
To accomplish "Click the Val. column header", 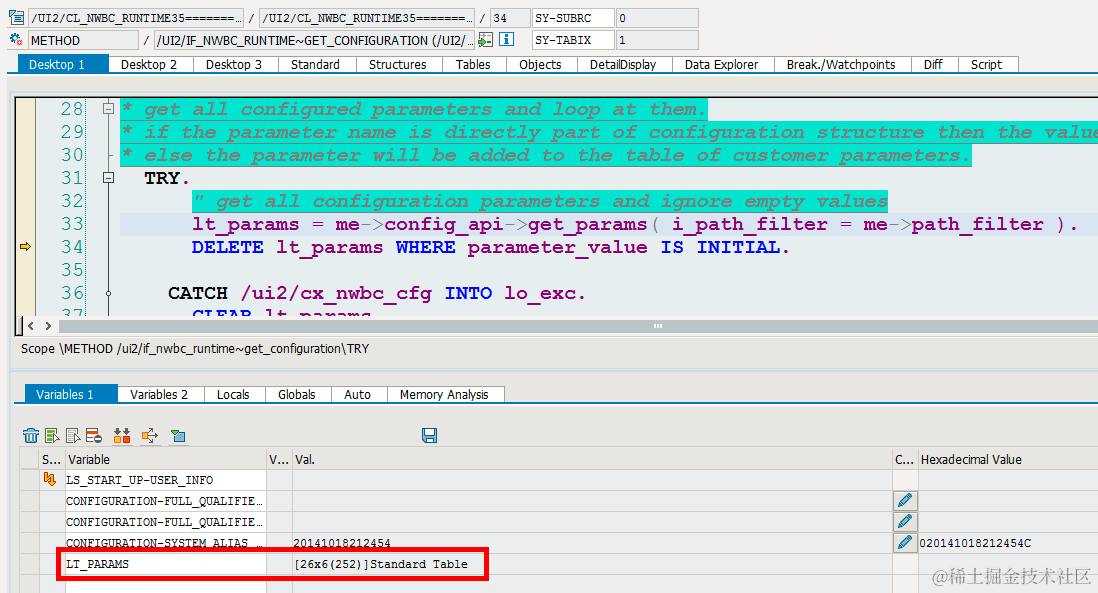I will (x=592, y=459).
